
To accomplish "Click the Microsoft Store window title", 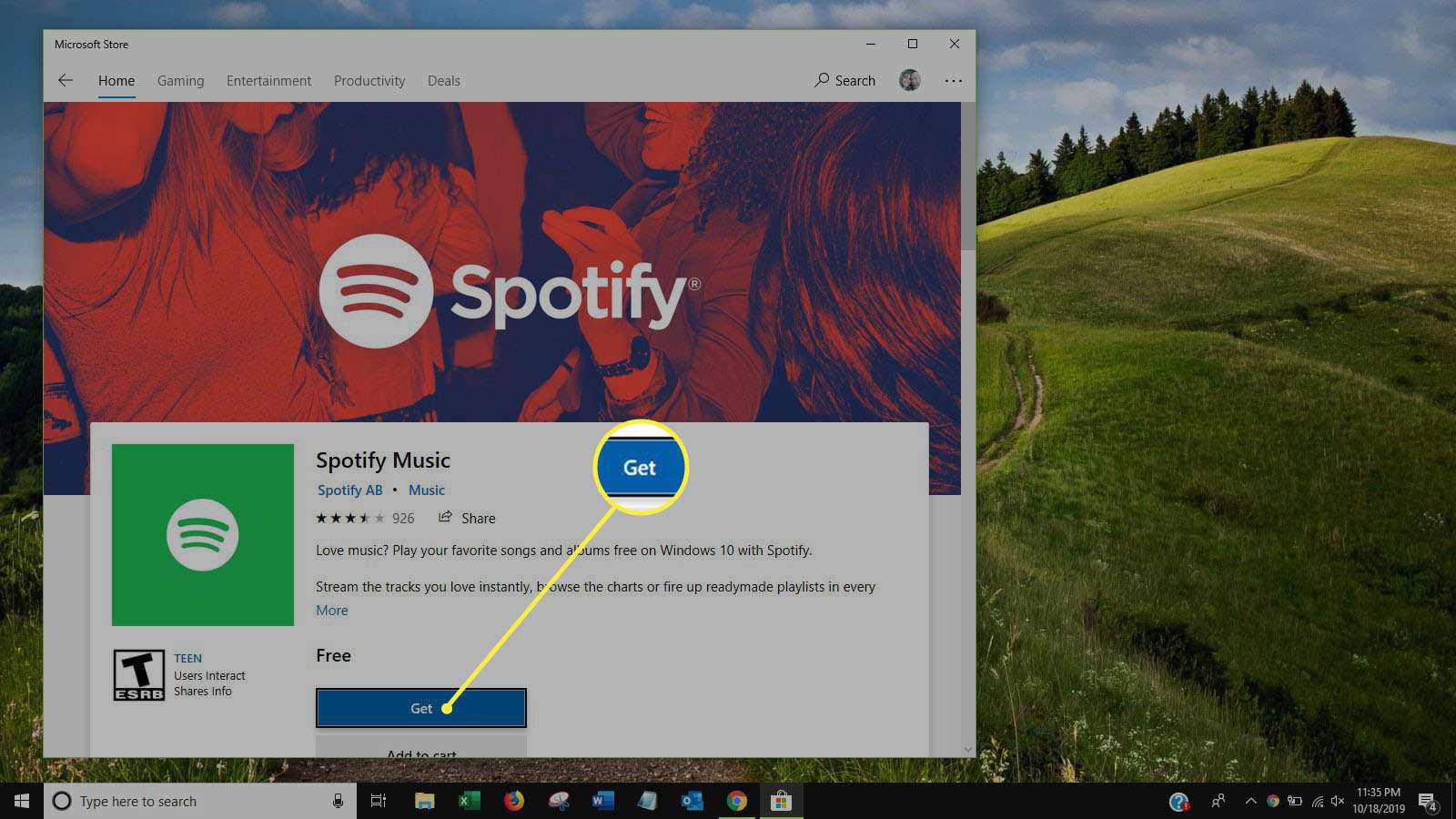I will [91, 44].
